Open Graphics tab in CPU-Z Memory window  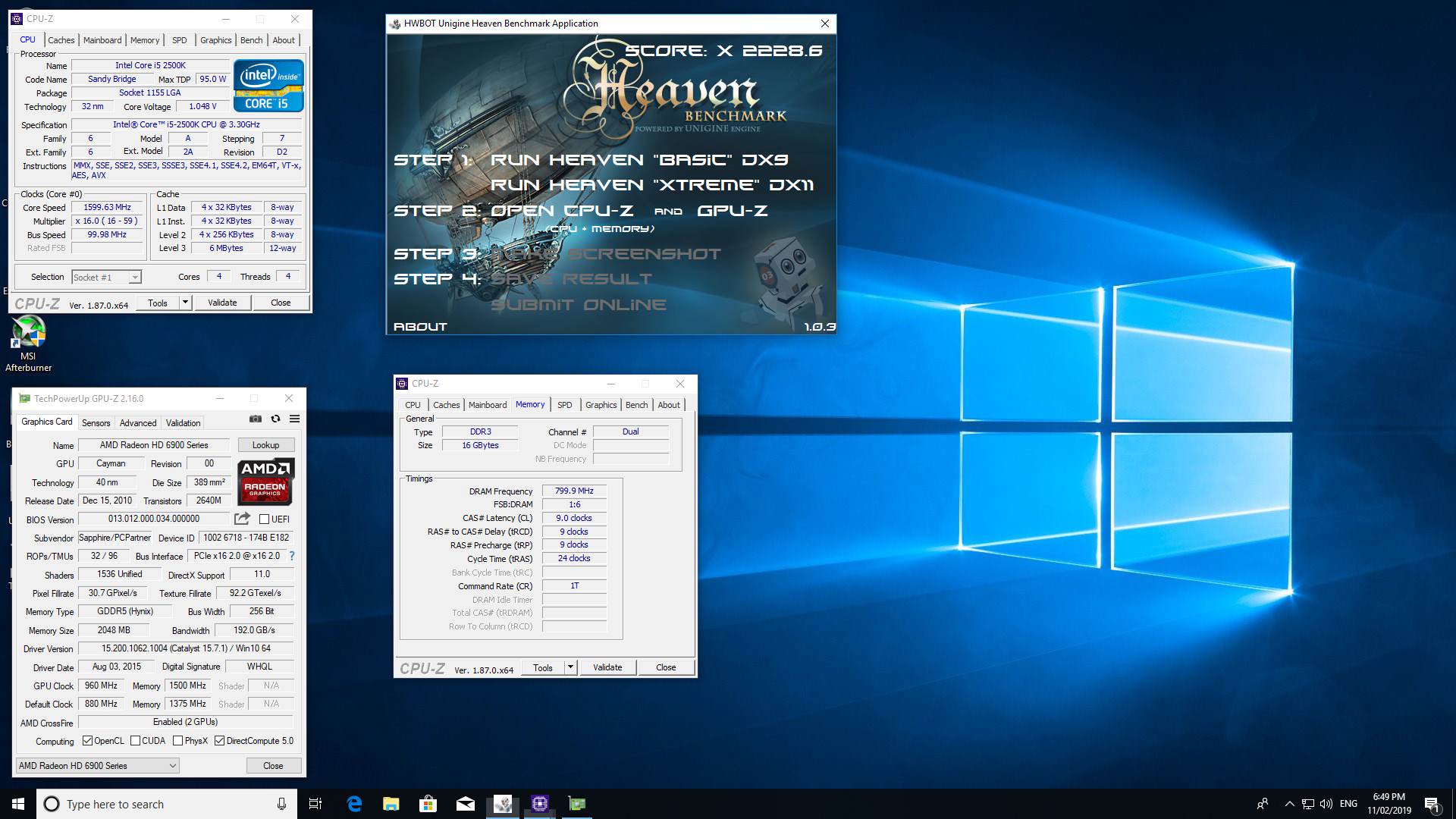click(601, 405)
